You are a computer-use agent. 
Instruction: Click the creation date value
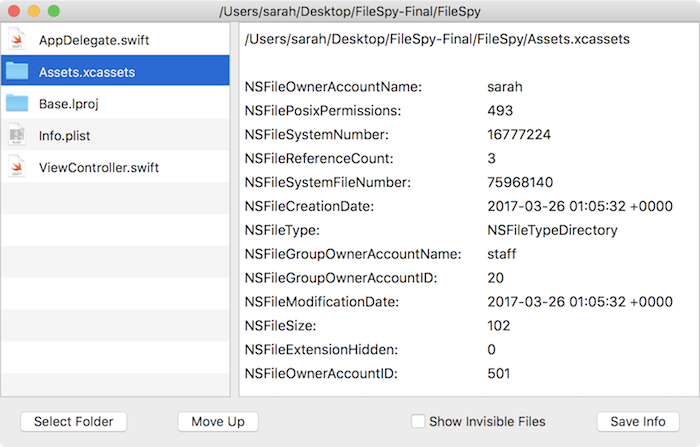coord(580,206)
